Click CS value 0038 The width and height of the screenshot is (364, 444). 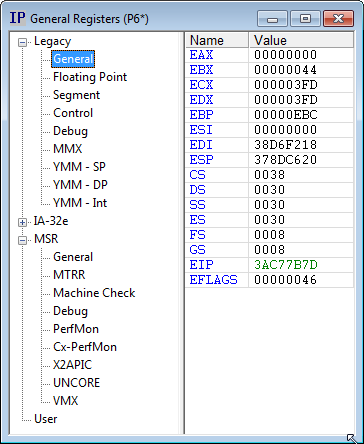pos(270,175)
